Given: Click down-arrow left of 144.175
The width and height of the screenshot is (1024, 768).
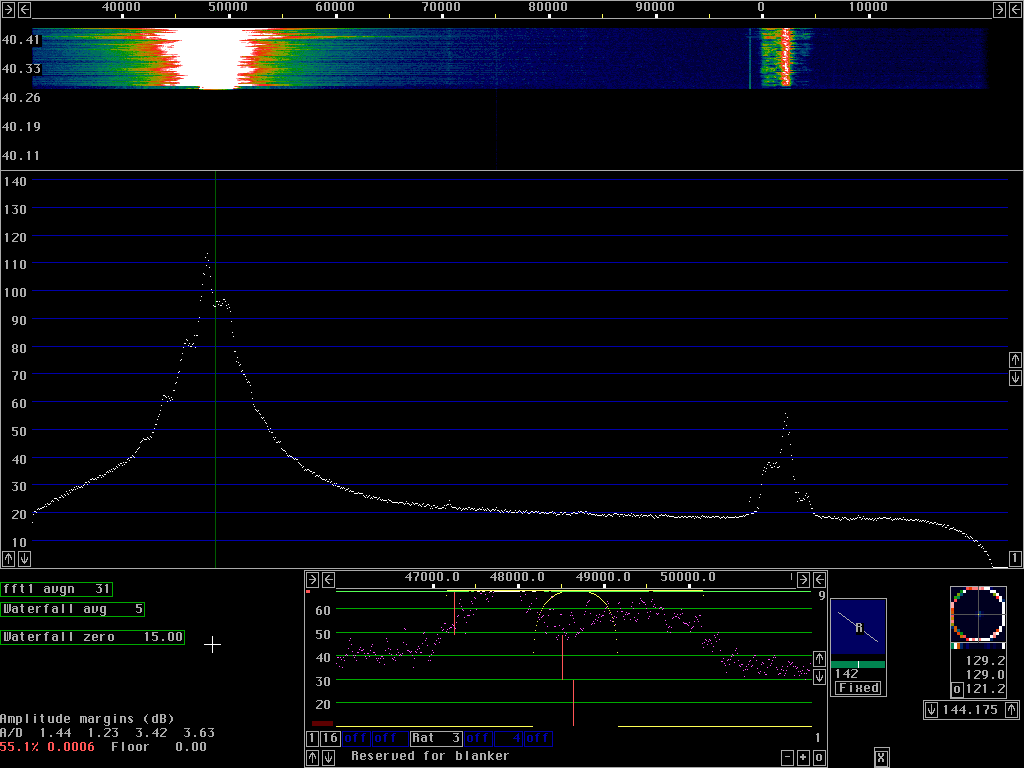Looking at the screenshot, I should coord(931,709).
